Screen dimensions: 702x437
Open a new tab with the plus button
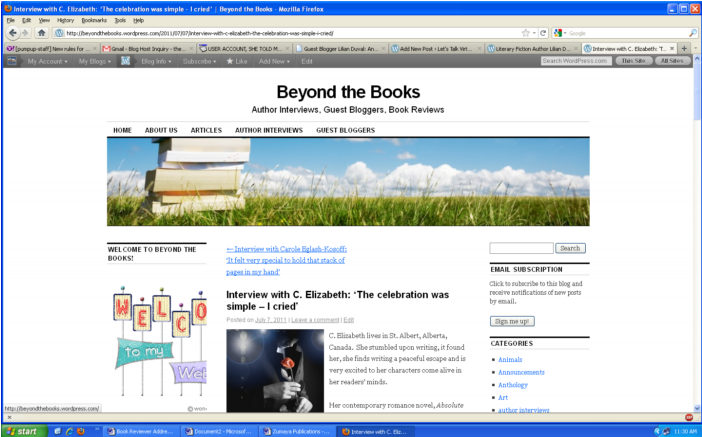pos(683,47)
